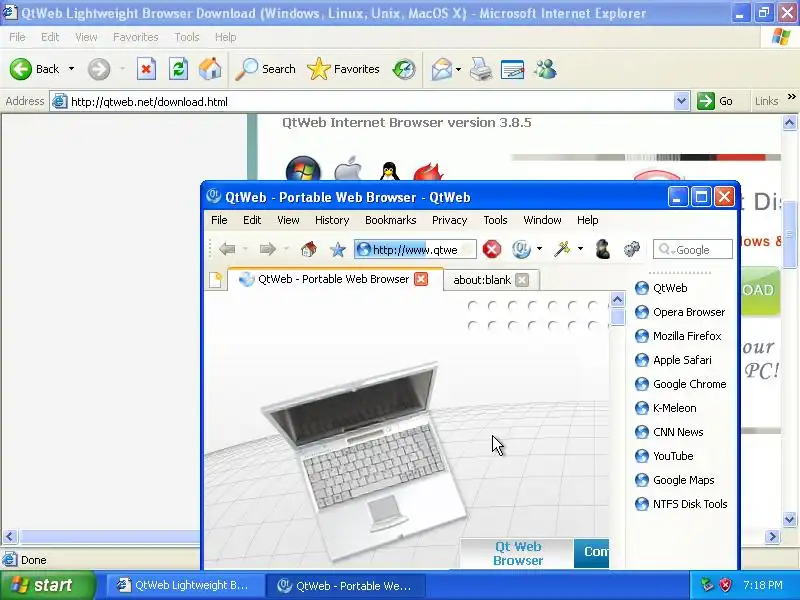
Task: Open CNN News bookmark link
Action: coord(669,432)
